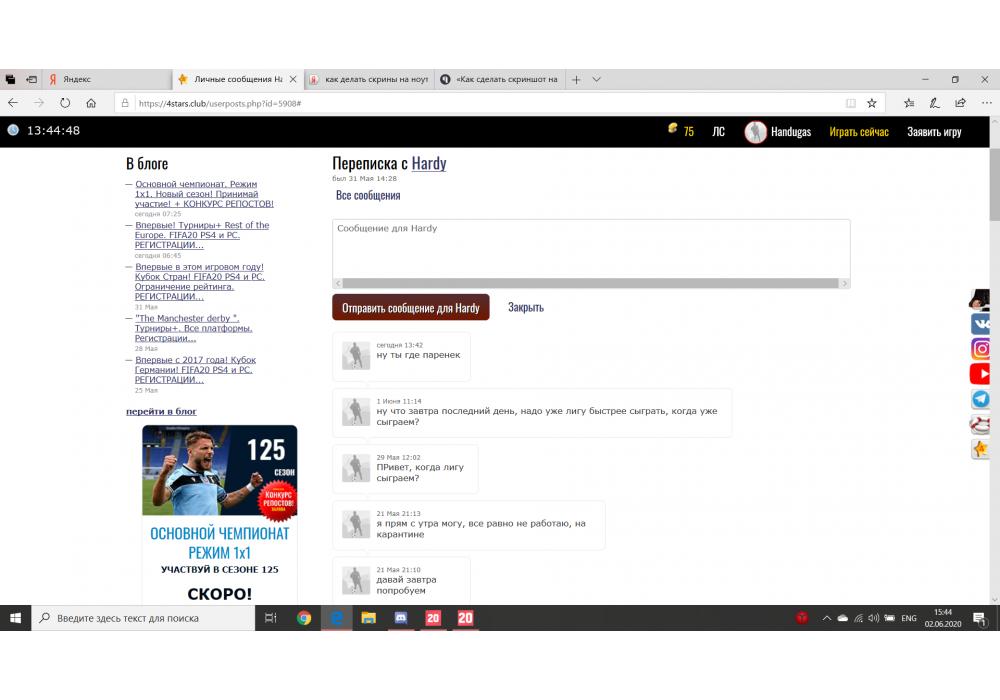Click the Handugas profile avatar
This screenshot has width=1000, height=700.
tap(755, 132)
